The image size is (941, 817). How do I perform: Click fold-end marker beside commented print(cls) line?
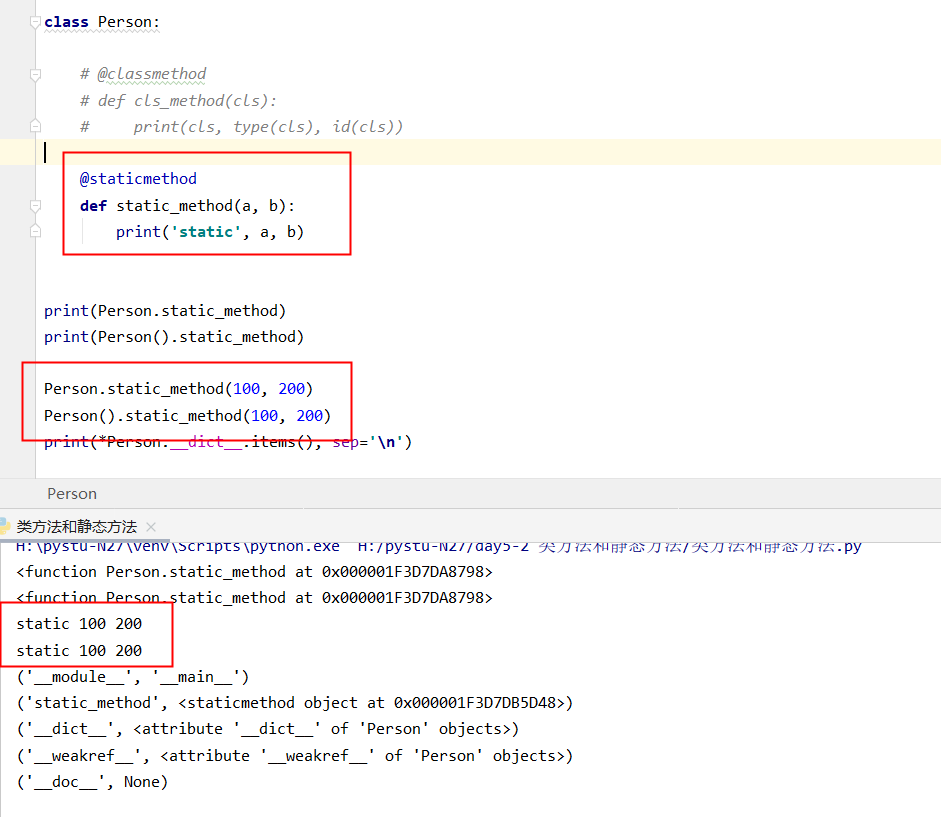pos(36,127)
